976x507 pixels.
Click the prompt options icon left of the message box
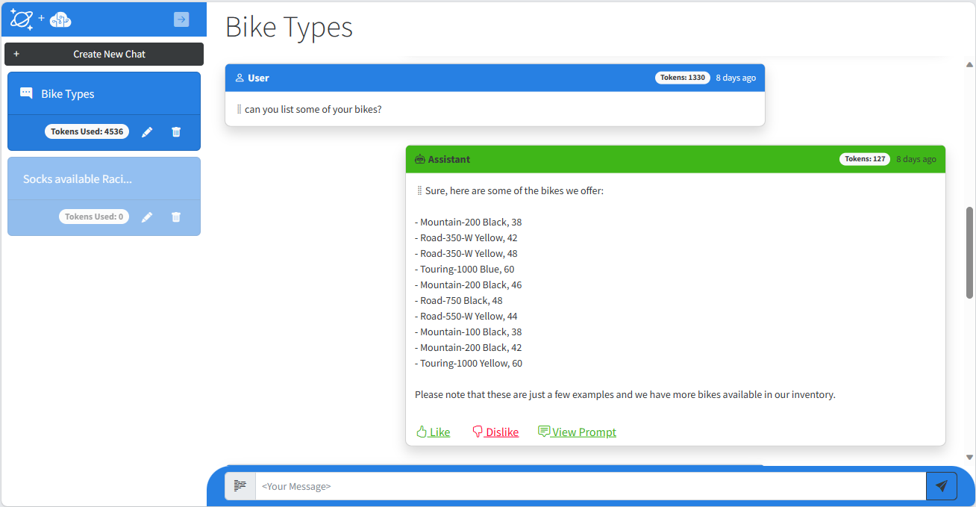click(240, 486)
